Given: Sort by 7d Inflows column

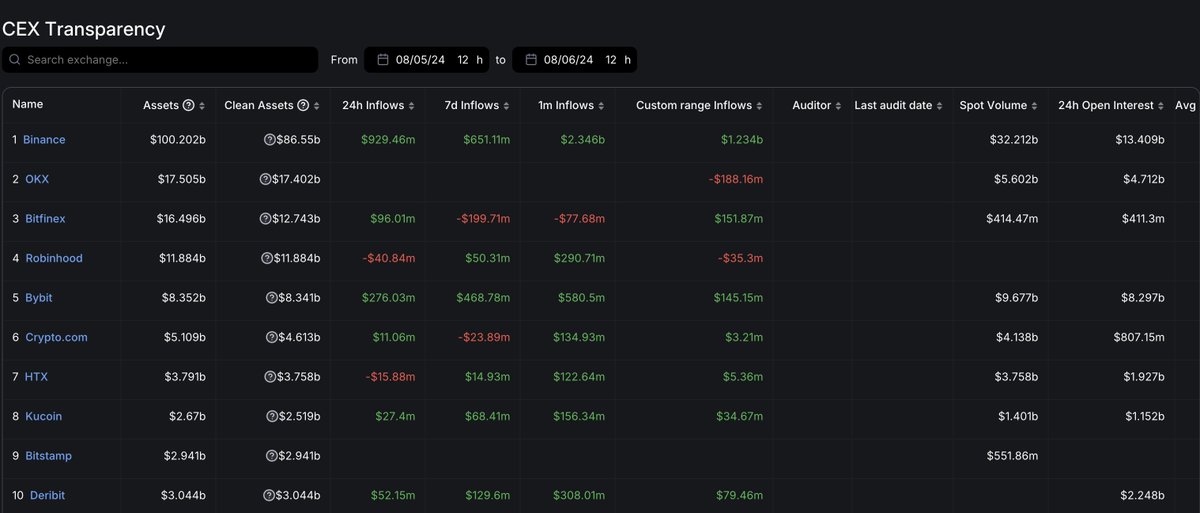Looking at the screenshot, I should pyautogui.click(x=504, y=106).
